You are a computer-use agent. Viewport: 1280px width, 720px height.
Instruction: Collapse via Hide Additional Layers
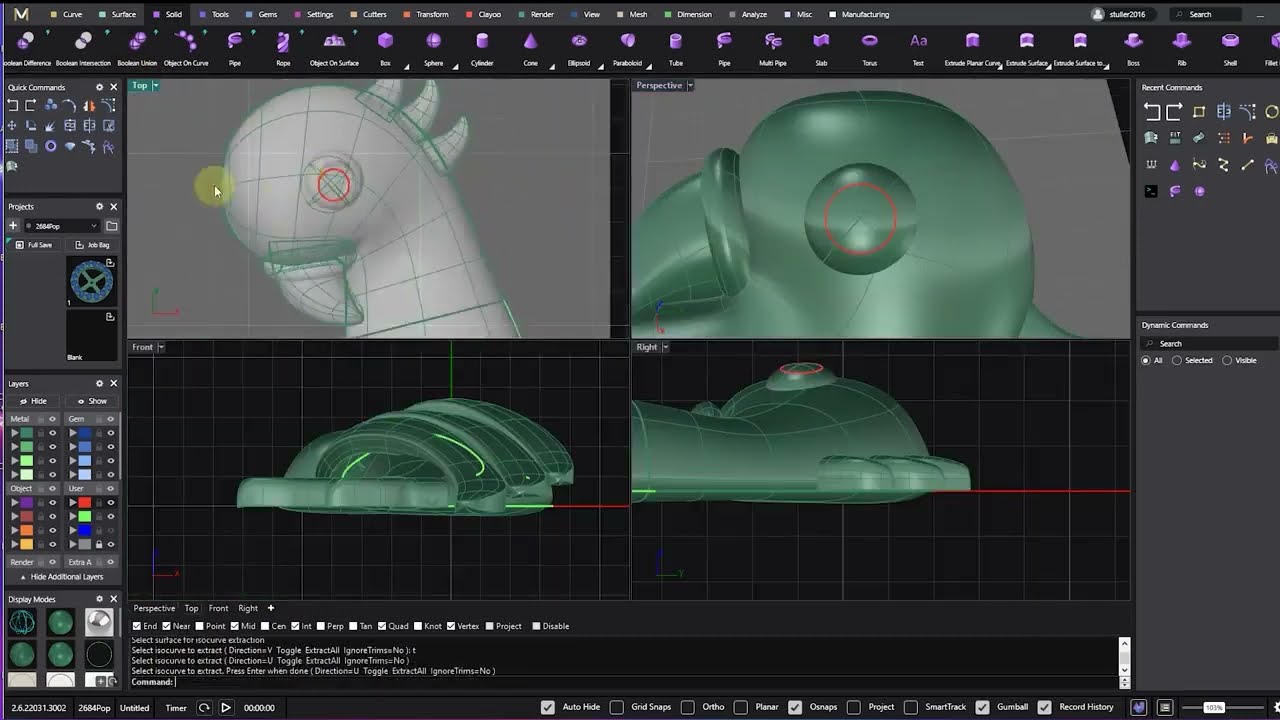(61, 577)
